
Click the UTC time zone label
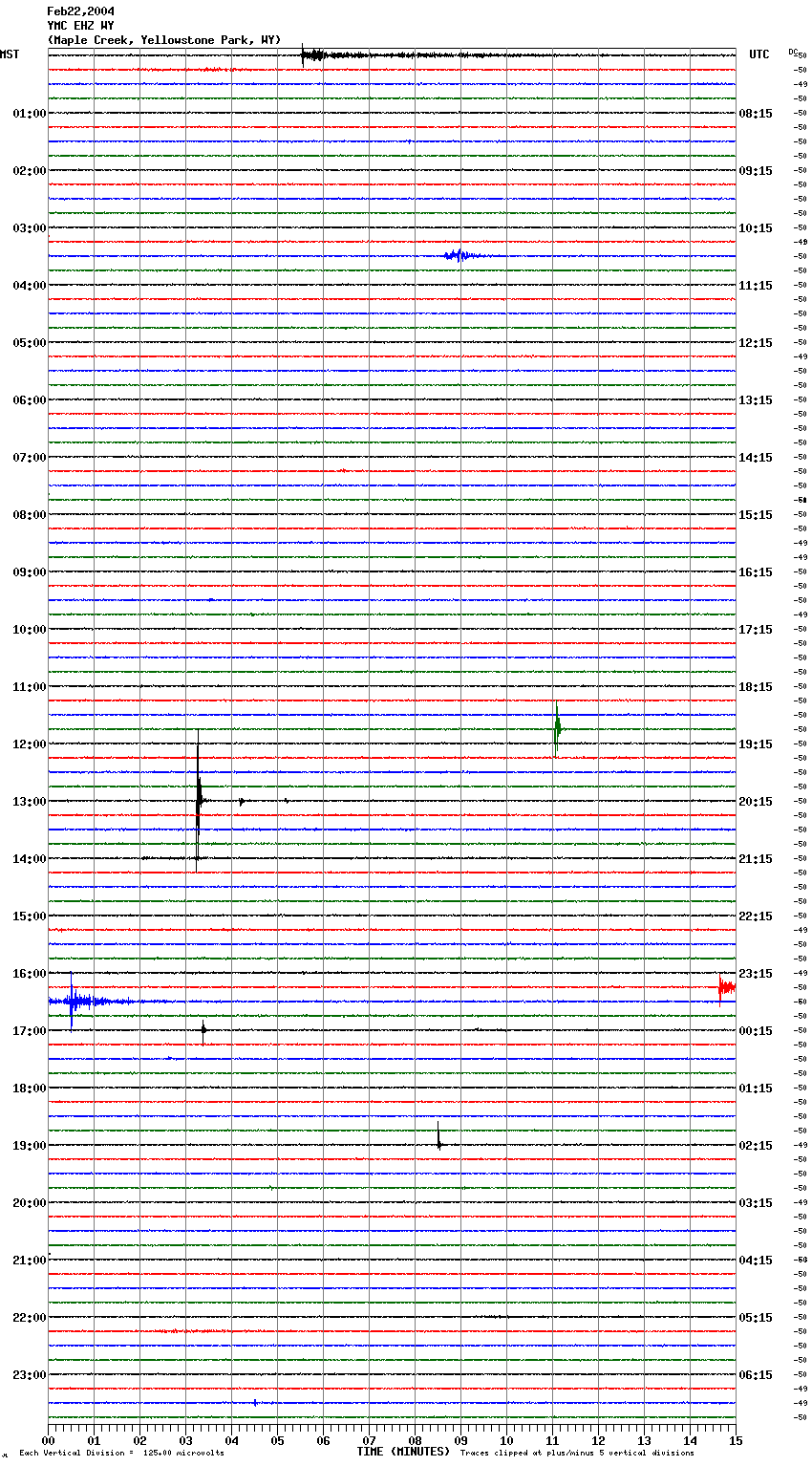759,54
